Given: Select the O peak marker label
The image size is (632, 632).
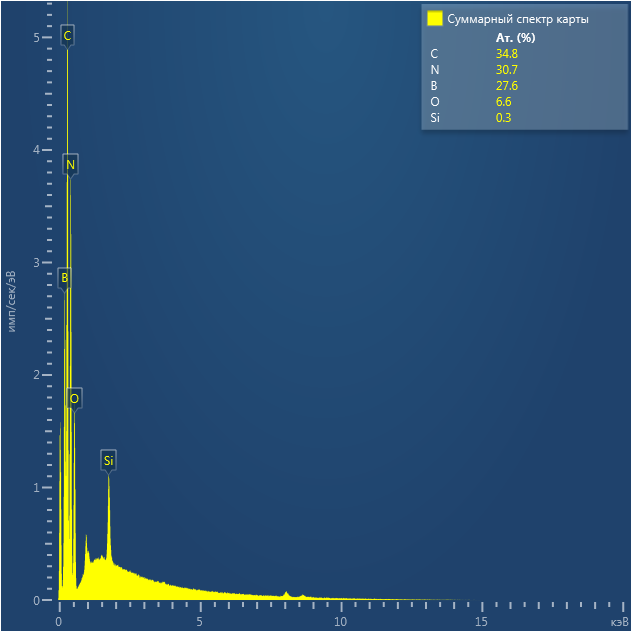Looking at the screenshot, I should (74, 398).
